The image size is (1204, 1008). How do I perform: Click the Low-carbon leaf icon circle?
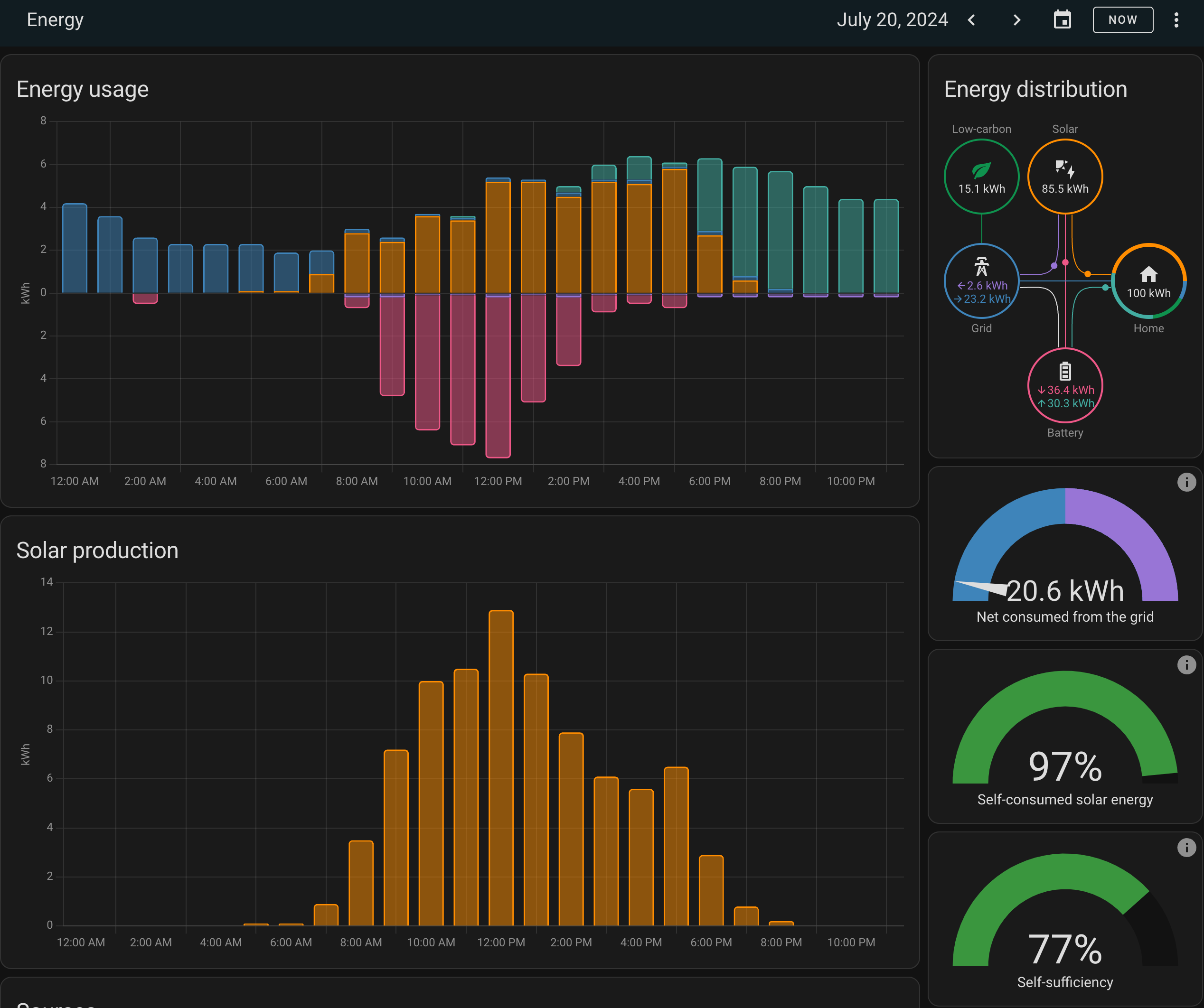[981, 177]
